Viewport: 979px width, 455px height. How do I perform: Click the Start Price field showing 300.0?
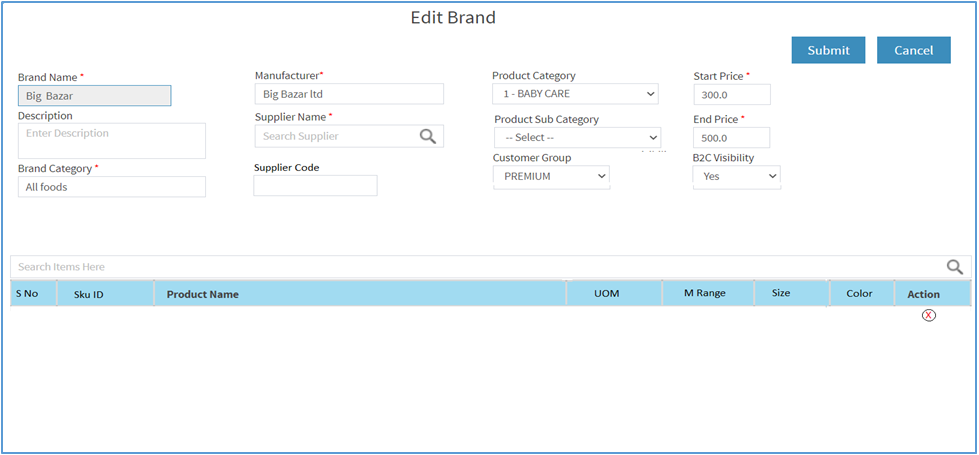[732, 95]
